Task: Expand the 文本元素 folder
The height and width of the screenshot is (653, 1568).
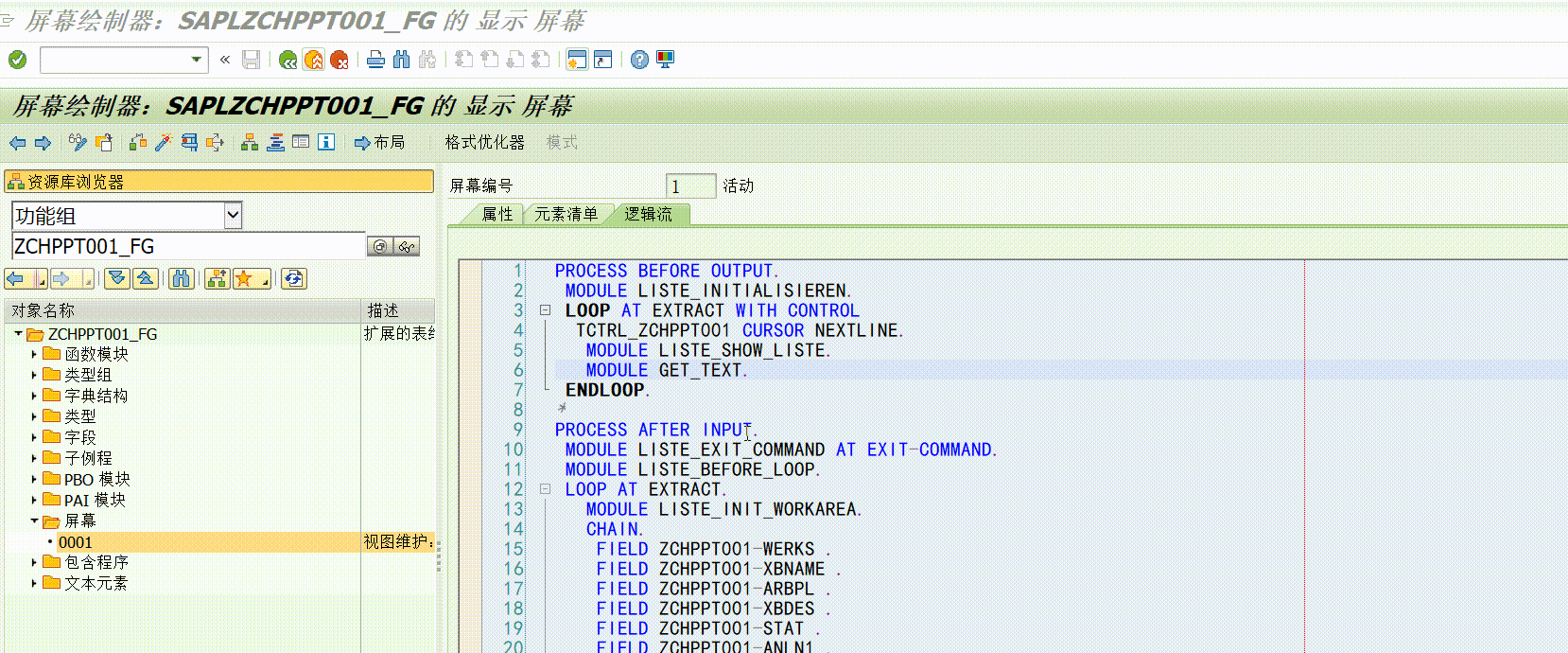Action: coord(34,584)
